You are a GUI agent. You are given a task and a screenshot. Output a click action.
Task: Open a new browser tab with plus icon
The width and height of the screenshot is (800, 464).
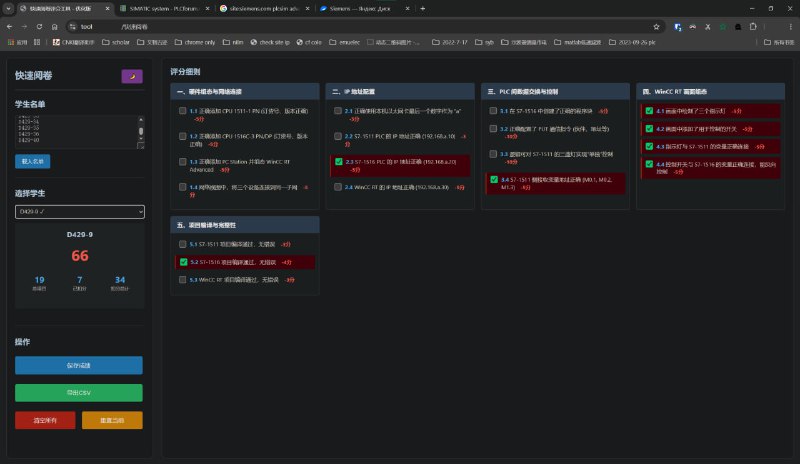coord(423,8)
